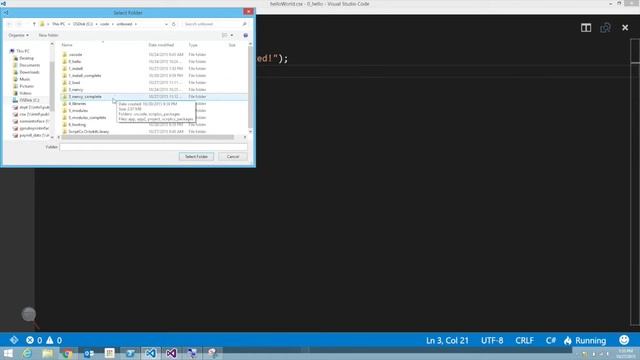Change folder view using the view icon
The width and height of the screenshot is (640, 360).
tap(224, 35)
